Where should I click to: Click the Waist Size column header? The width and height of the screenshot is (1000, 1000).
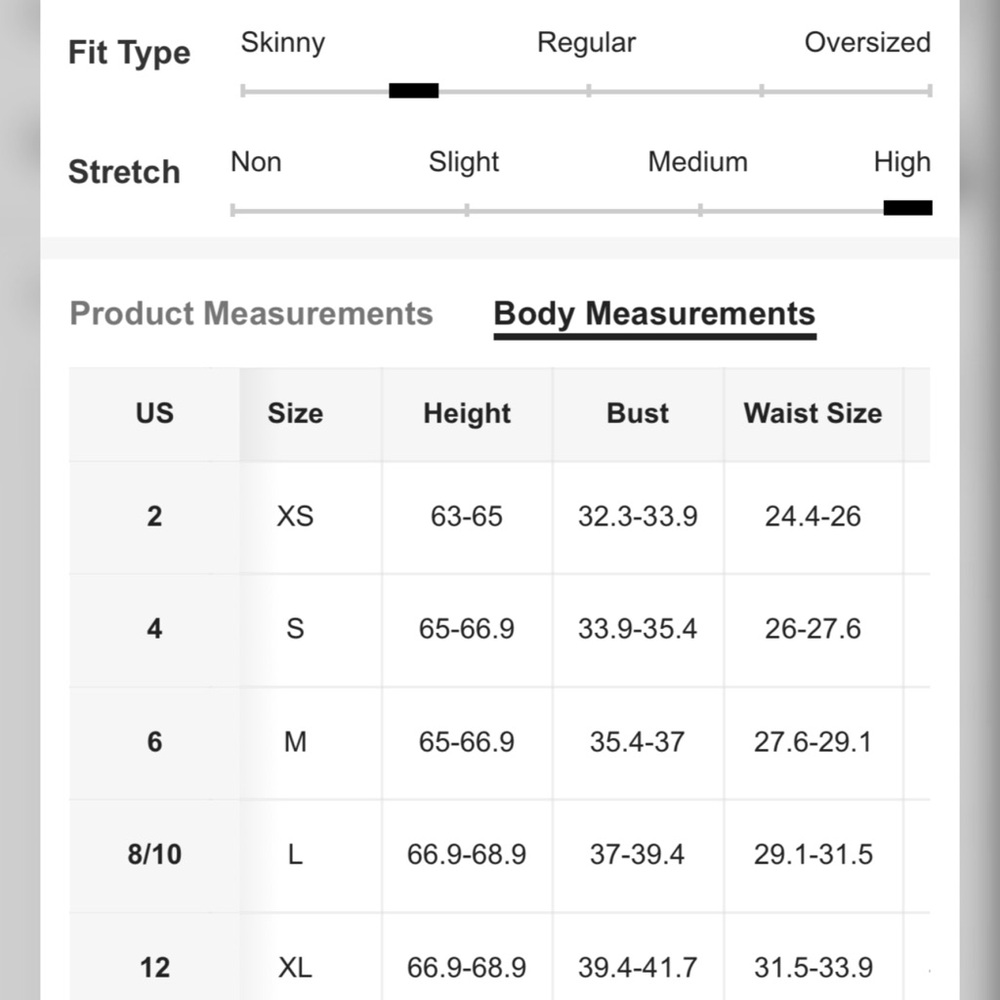pos(813,413)
